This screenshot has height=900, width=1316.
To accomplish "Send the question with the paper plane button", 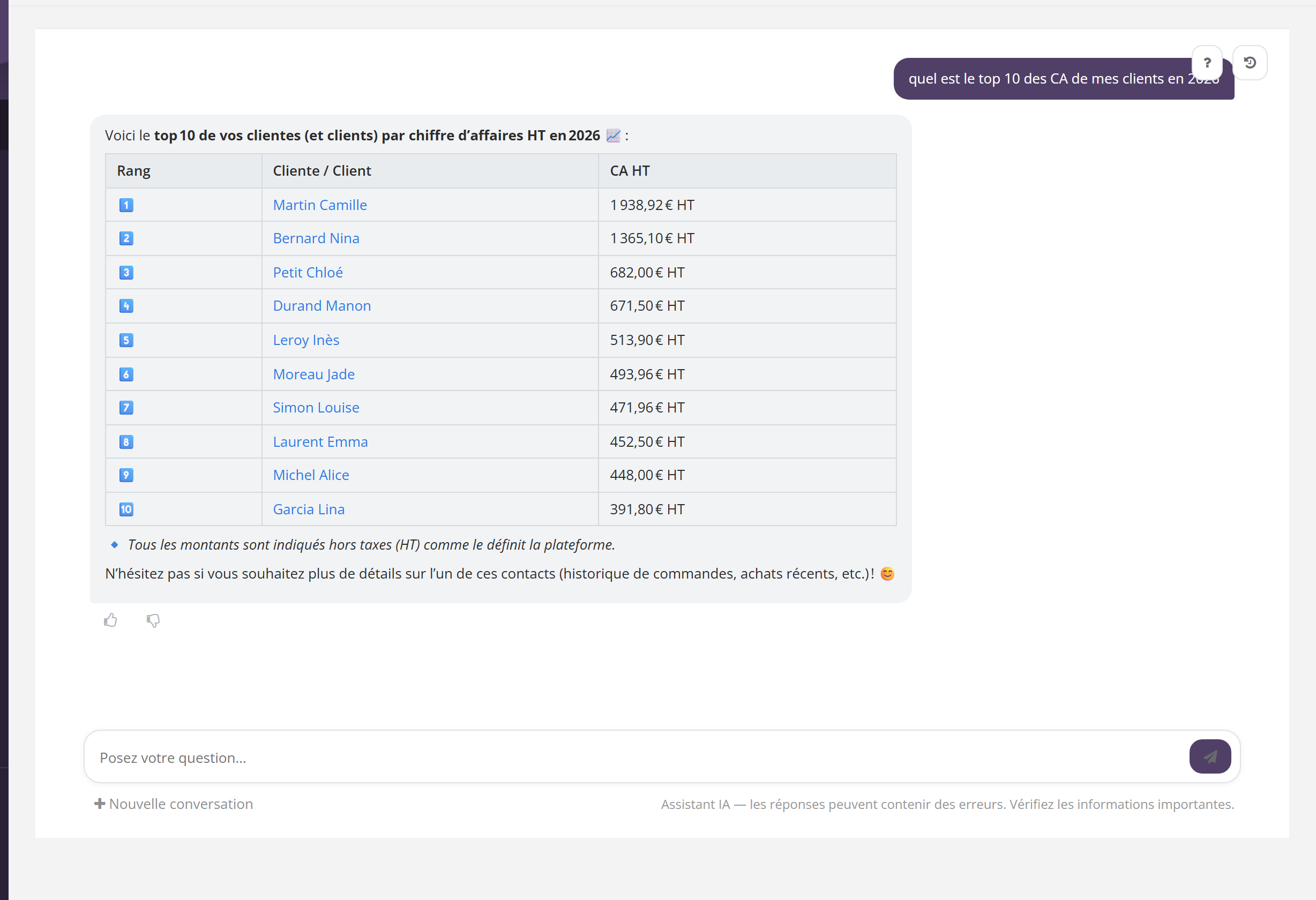I will (1209, 756).
